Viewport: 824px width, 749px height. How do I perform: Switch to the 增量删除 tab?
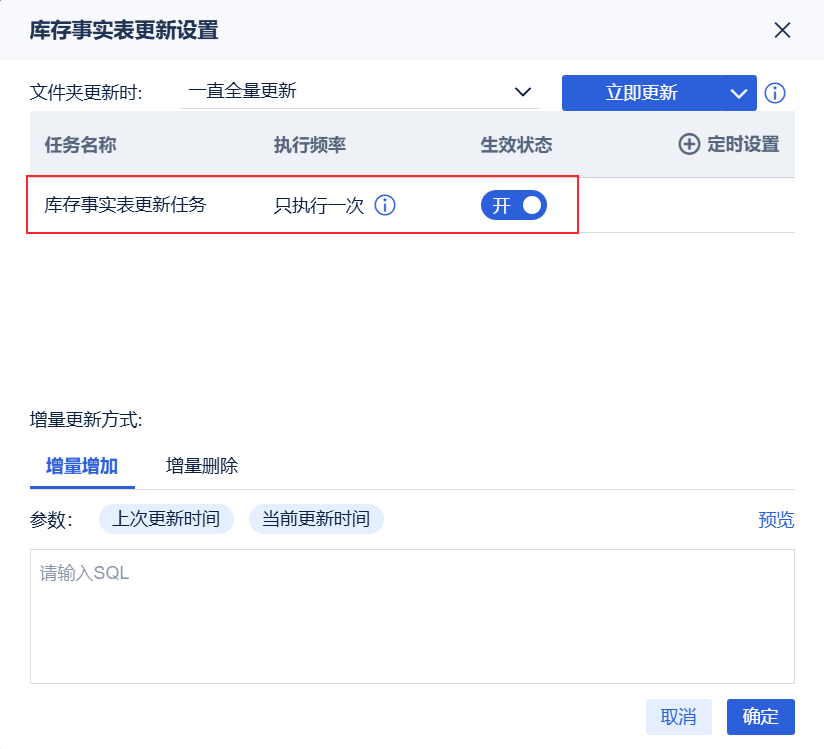[x=202, y=466]
